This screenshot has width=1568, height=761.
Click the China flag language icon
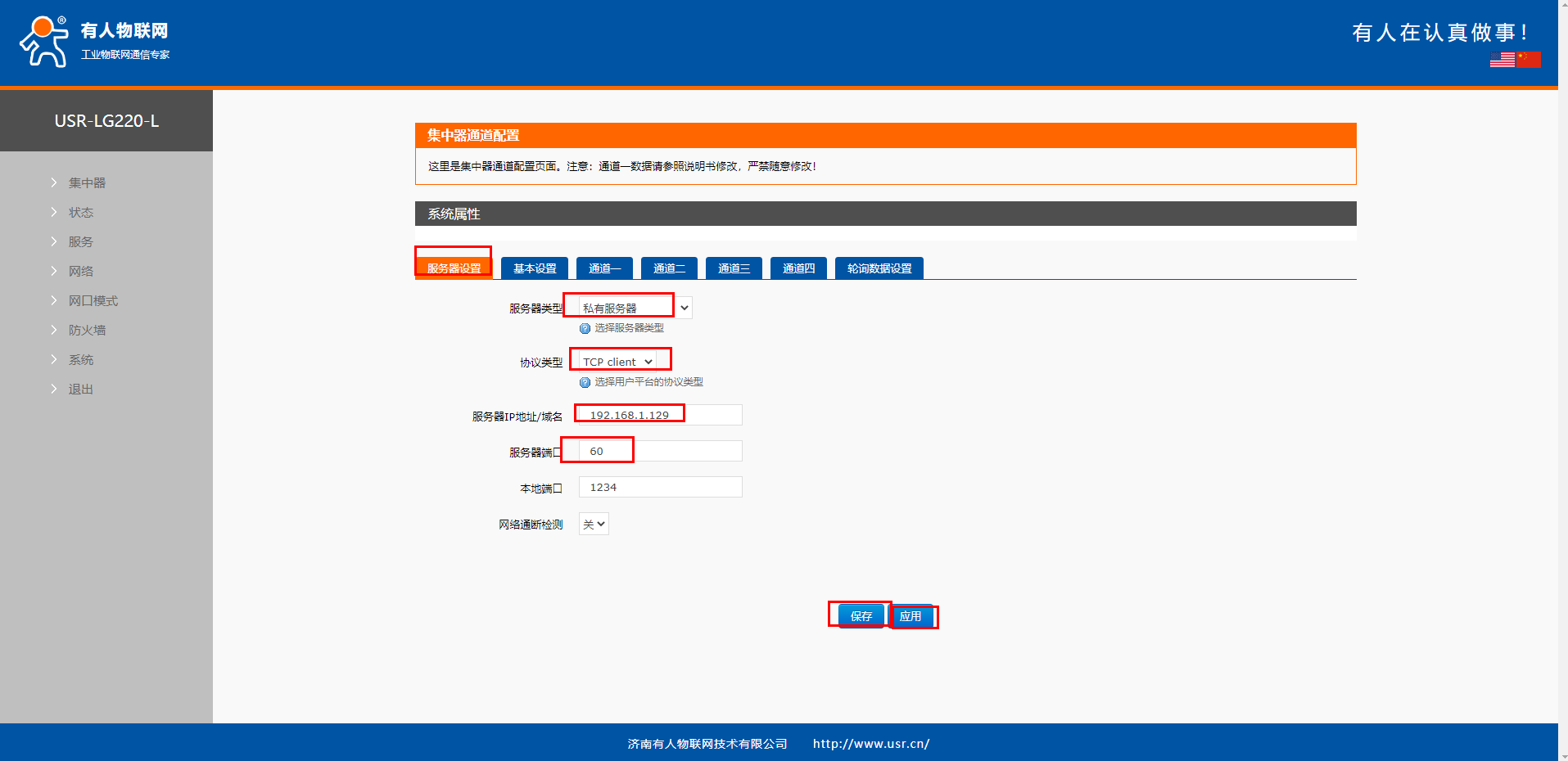pos(1528,60)
